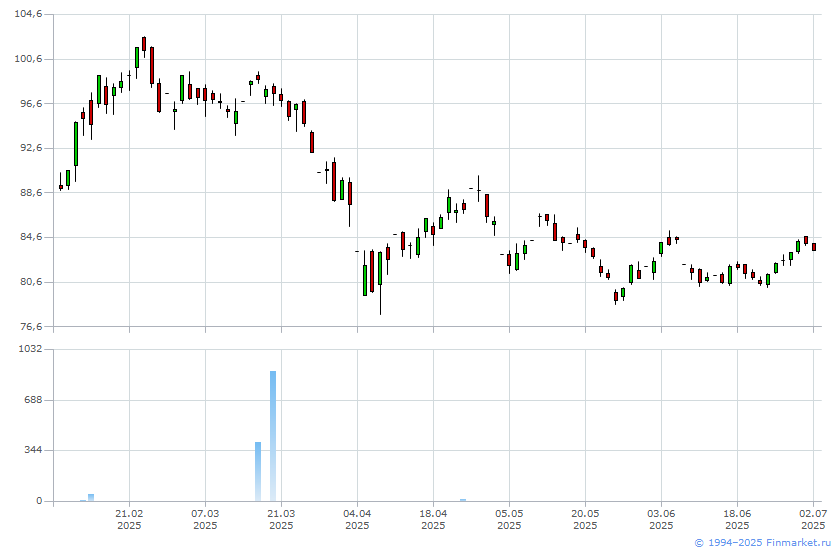Click the 03.06 2025 date label
This screenshot has width=840, height=550.
(x=661, y=519)
